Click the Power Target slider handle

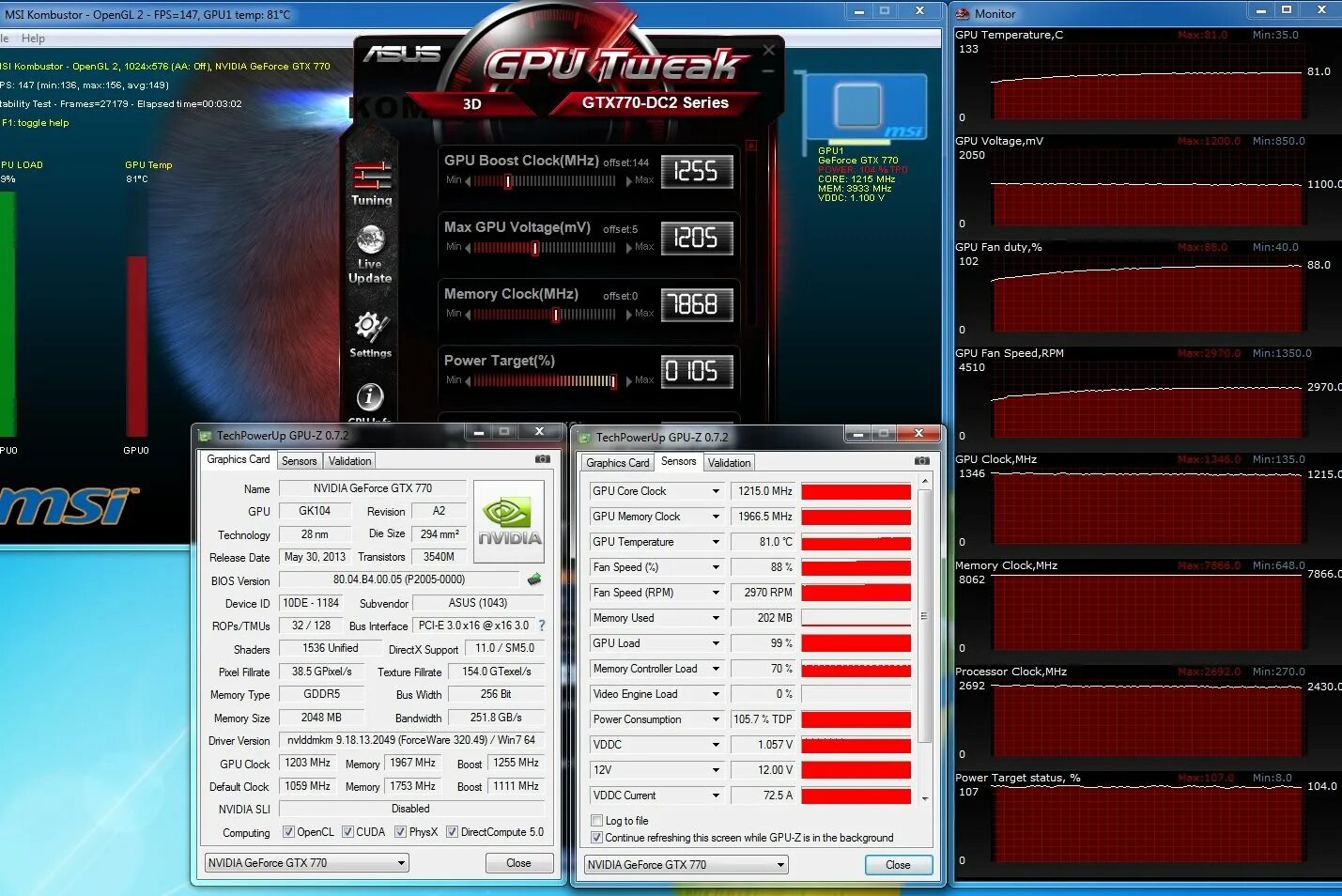(614, 381)
